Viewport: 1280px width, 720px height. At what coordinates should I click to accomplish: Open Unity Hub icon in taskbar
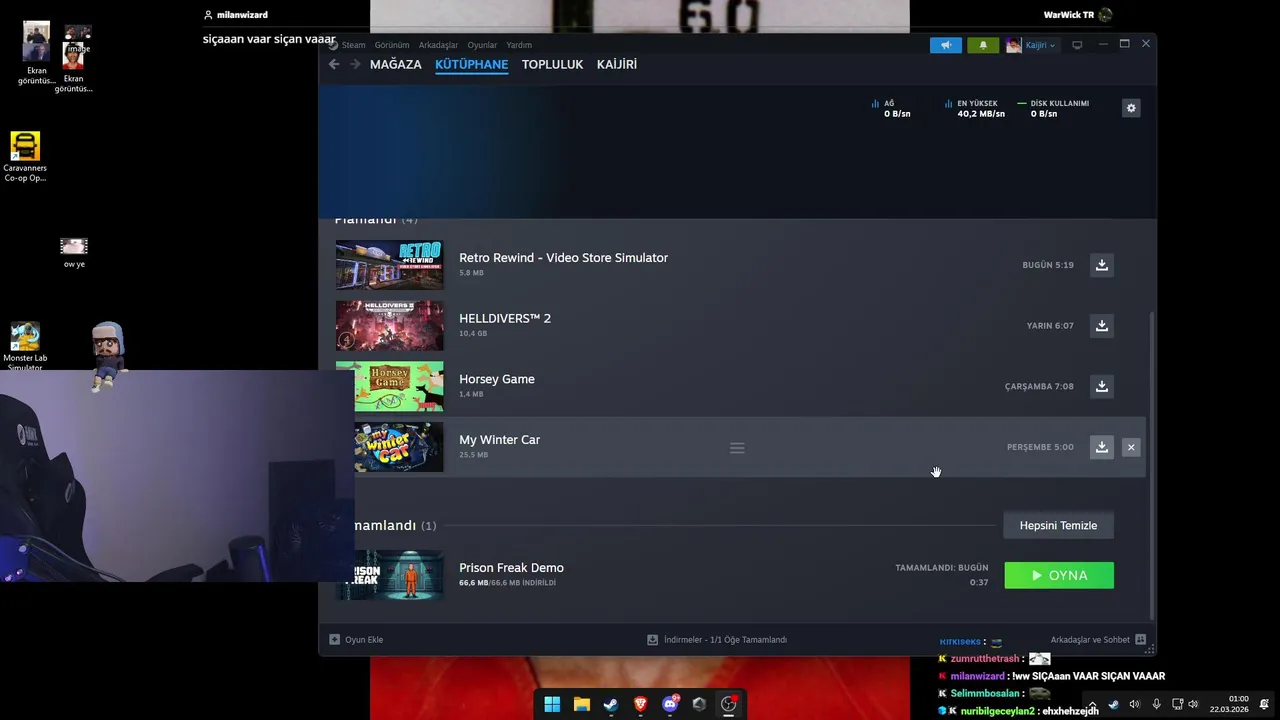pos(699,704)
